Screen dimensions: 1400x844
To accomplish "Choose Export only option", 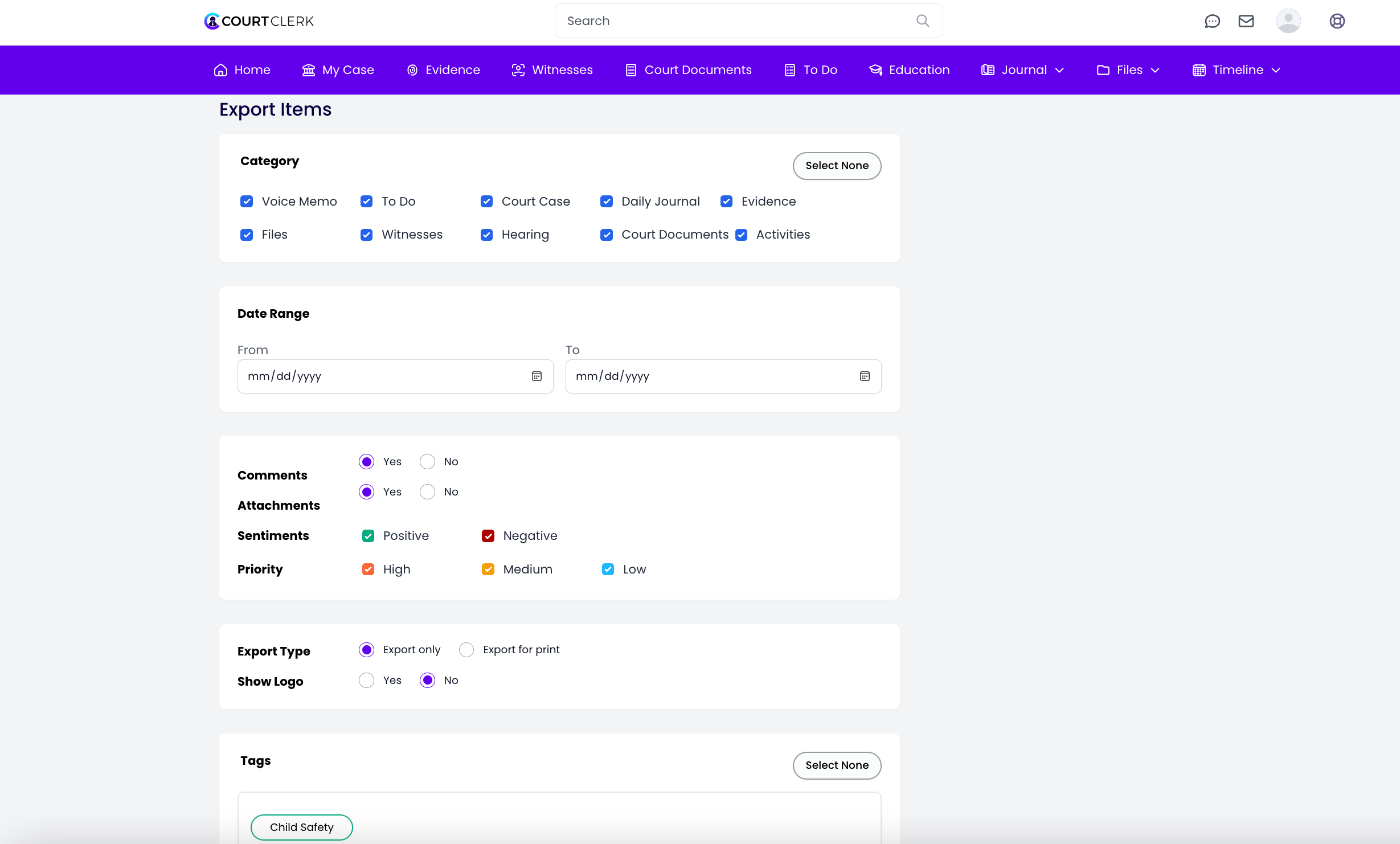I will (367, 650).
